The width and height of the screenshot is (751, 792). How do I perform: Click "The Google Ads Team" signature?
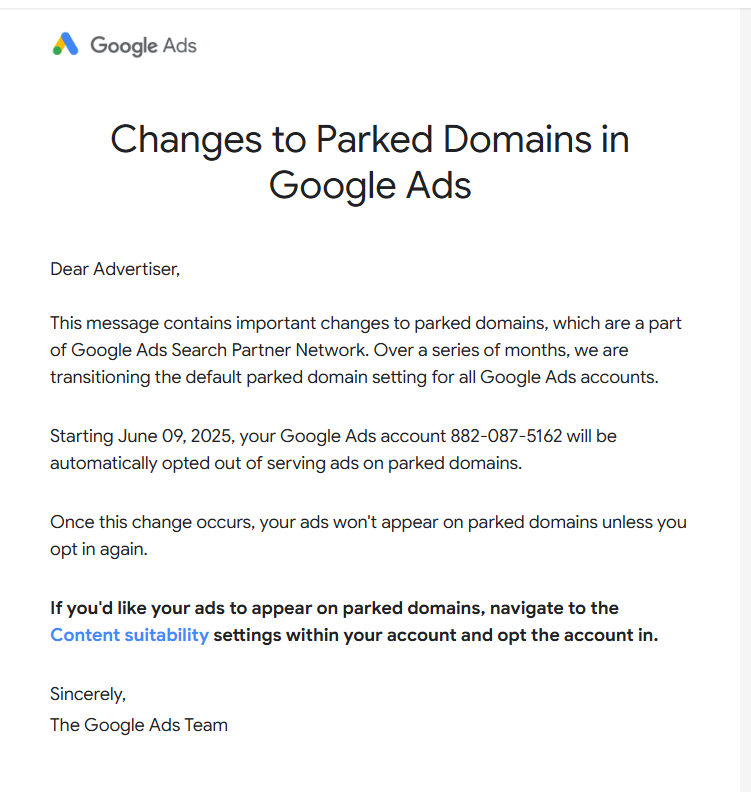click(139, 725)
